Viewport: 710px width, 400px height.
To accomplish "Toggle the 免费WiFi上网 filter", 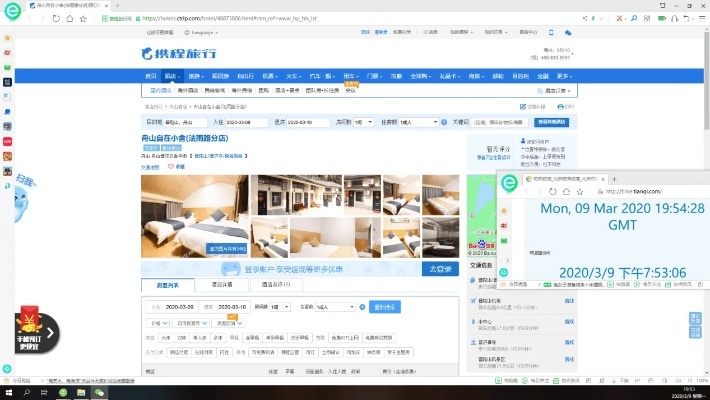I will click(345, 338).
